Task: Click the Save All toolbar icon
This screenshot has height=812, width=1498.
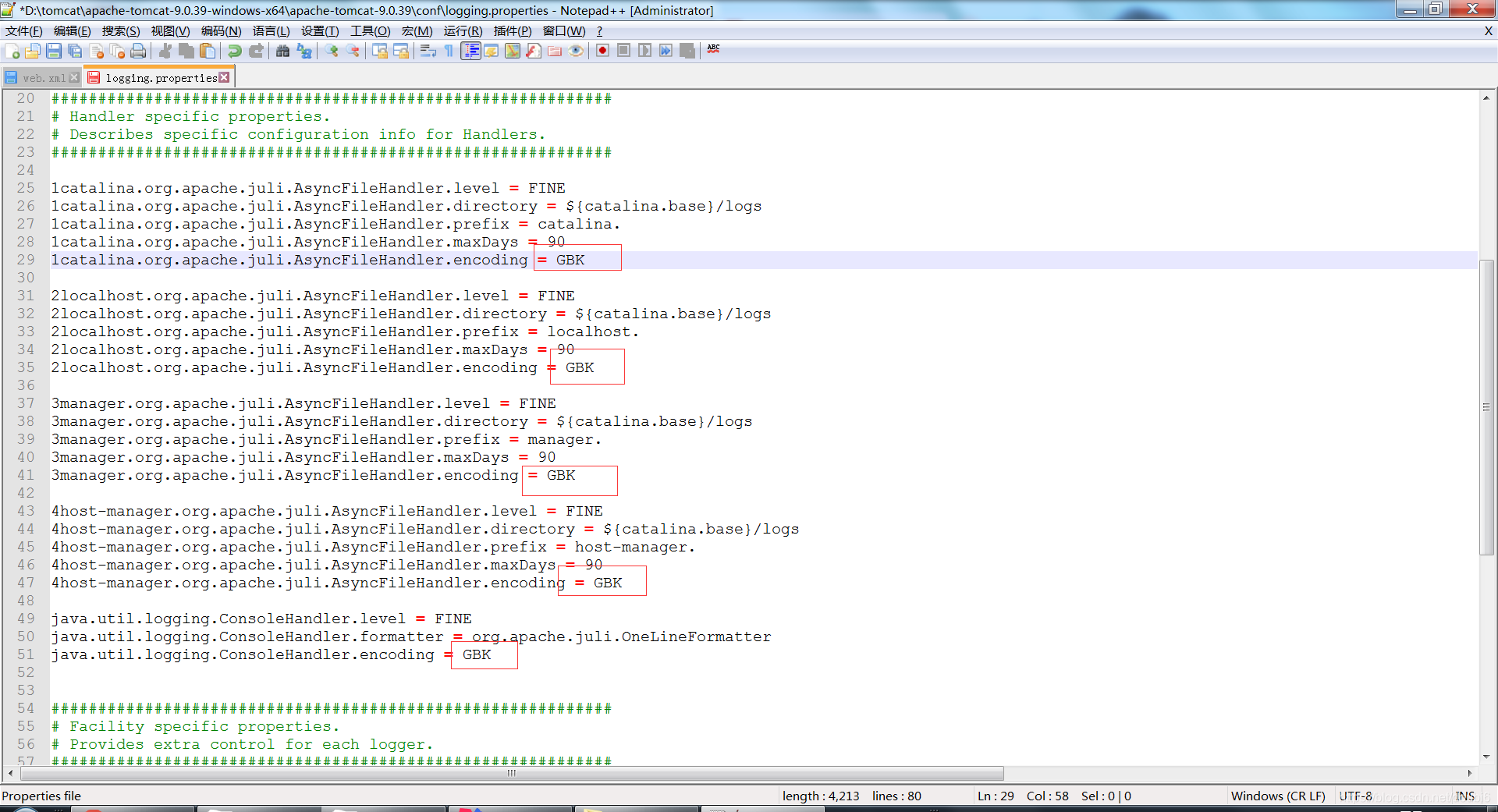Action: [x=75, y=51]
